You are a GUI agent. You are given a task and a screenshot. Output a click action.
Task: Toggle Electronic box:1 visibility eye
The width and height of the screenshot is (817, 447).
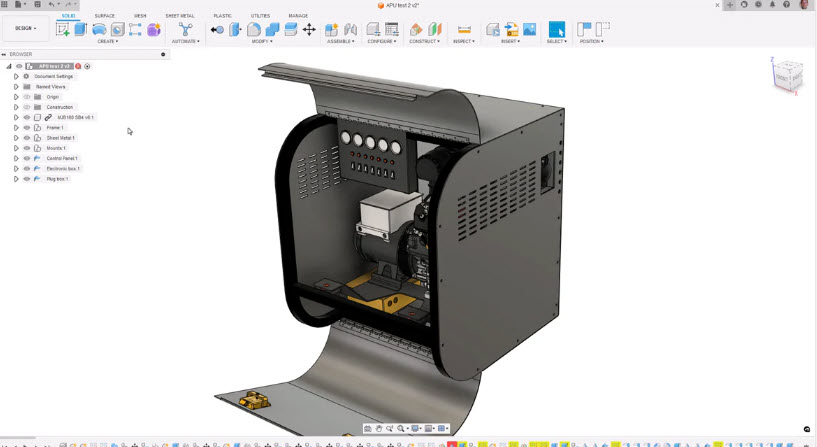tap(27, 169)
